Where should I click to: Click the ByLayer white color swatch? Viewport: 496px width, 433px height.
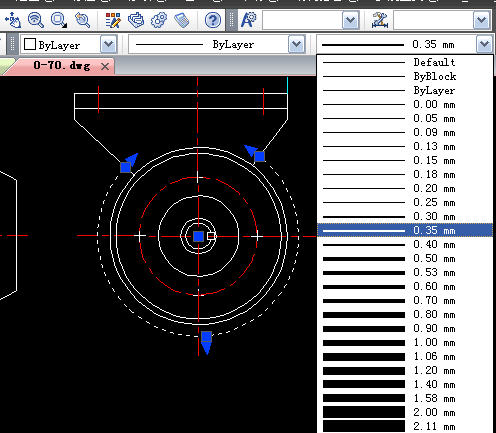coord(30,44)
